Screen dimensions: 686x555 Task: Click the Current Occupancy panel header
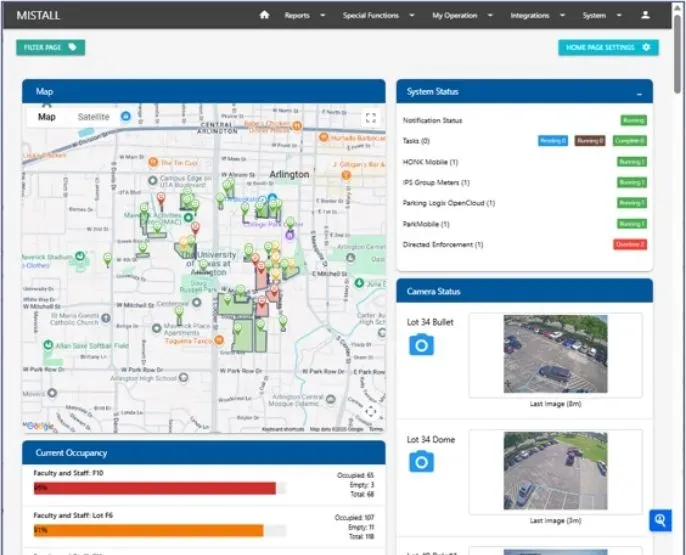(x=204, y=453)
